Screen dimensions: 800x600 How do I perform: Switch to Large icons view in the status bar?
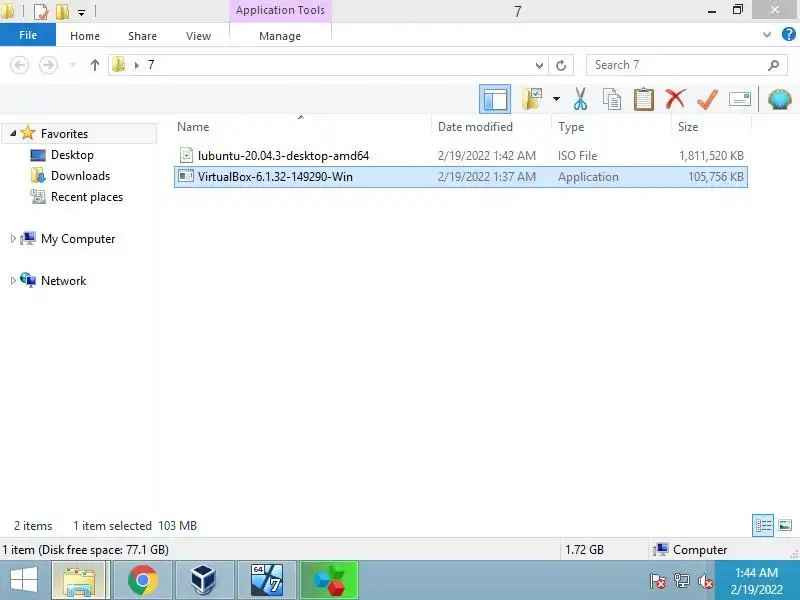pos(785,525)
